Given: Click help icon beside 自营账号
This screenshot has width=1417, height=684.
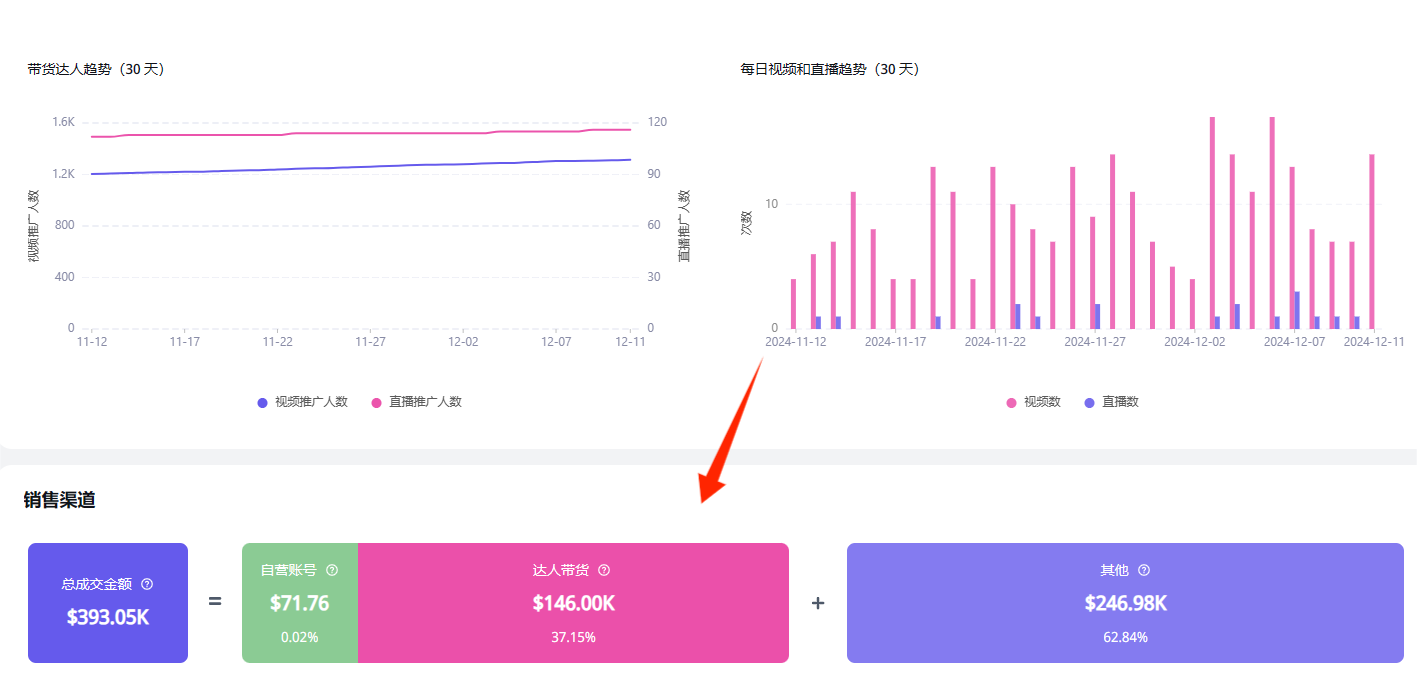Looking at the screenshot, I should click(332, 570).
